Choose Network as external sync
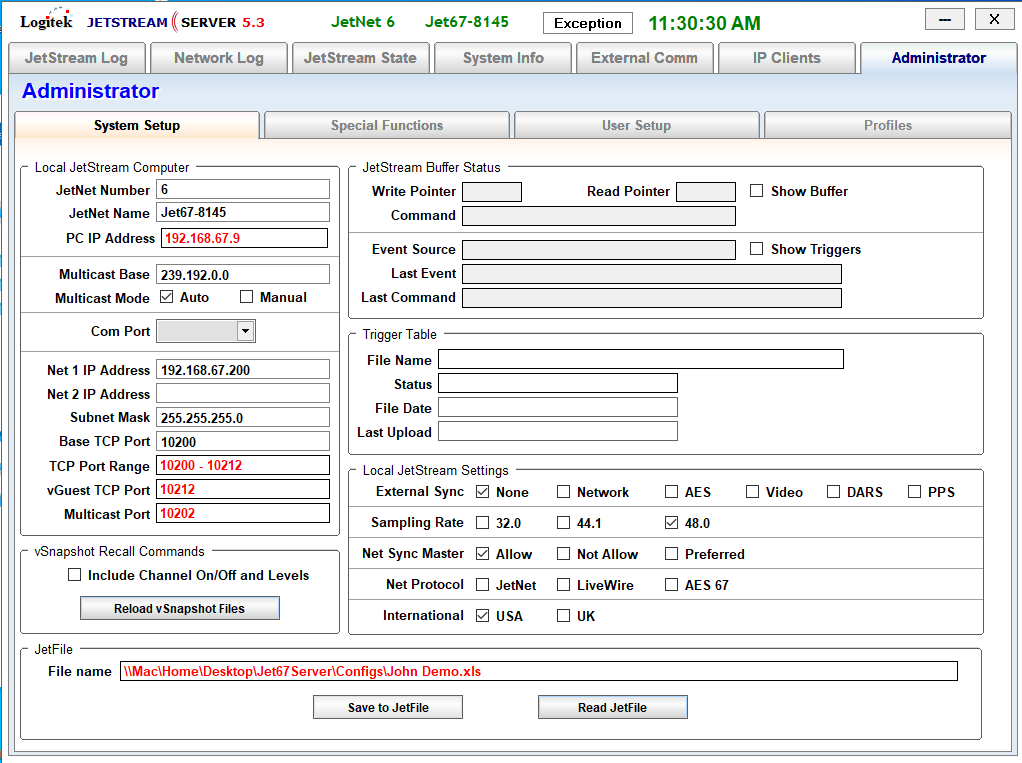Image resolution: width=1022 pixels, height=763 pixels. tap(564, 492)
